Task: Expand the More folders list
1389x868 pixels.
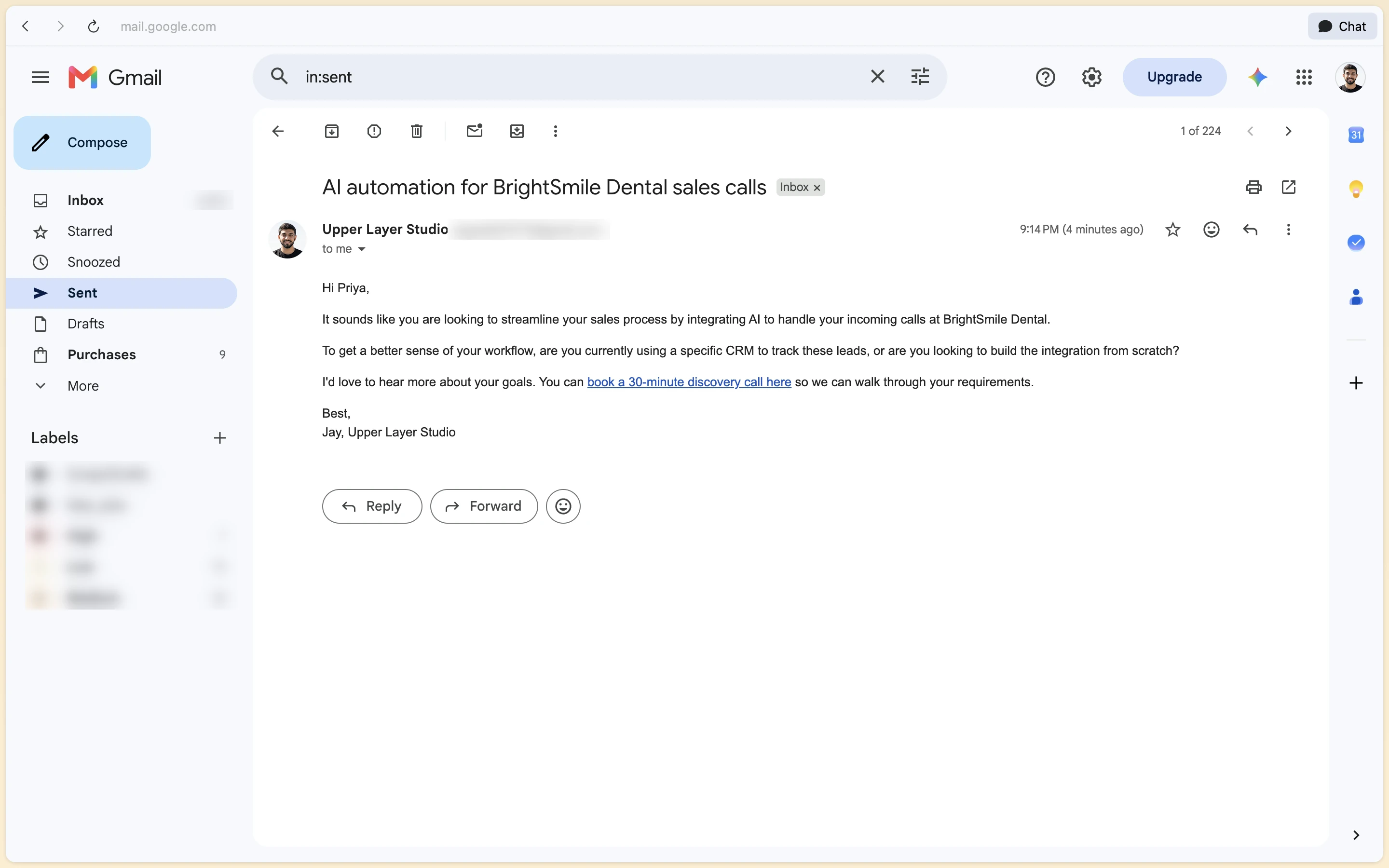Action: [122, 386]
